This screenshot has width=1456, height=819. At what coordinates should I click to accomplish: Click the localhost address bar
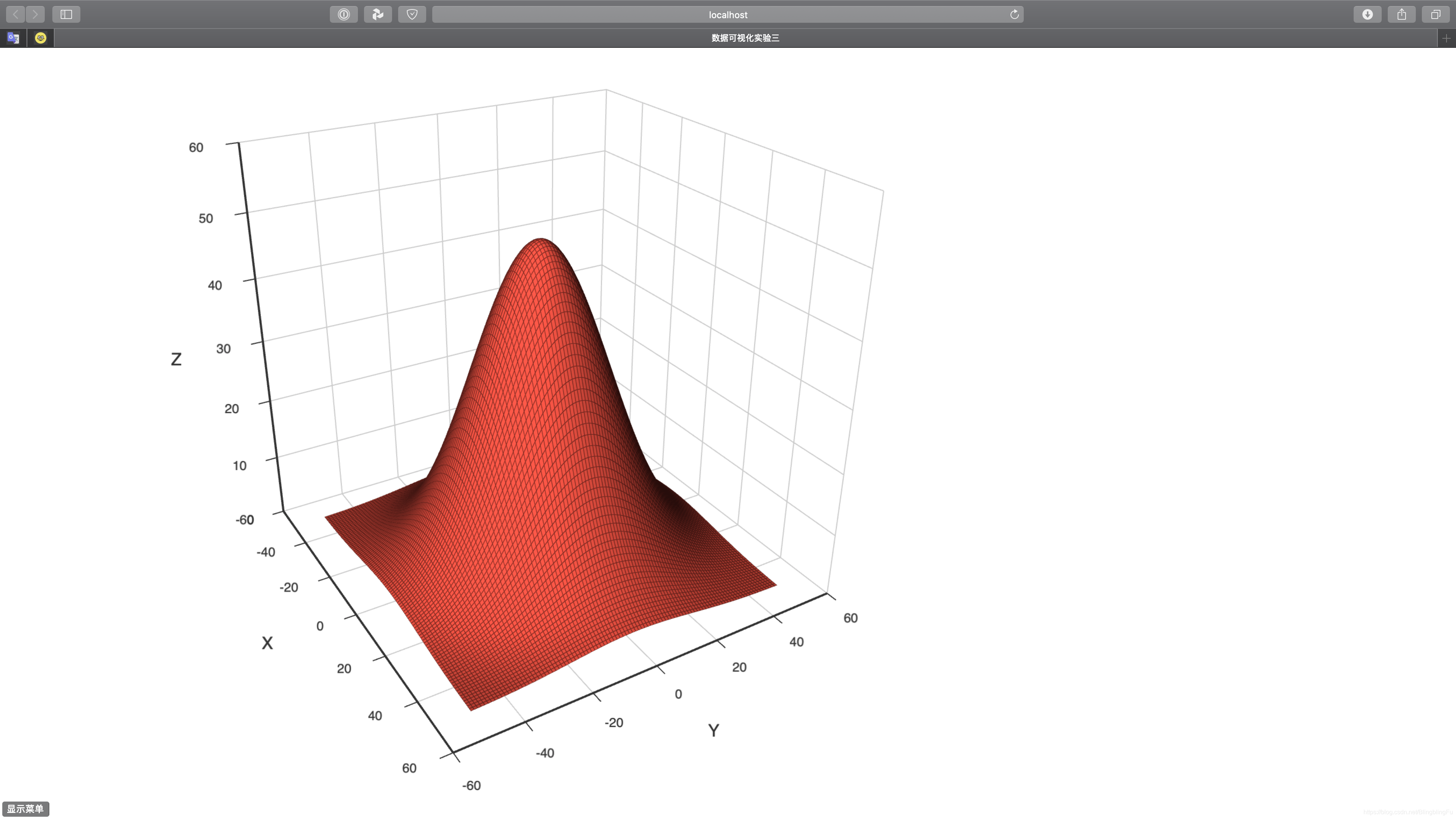[x=728, y=15]
